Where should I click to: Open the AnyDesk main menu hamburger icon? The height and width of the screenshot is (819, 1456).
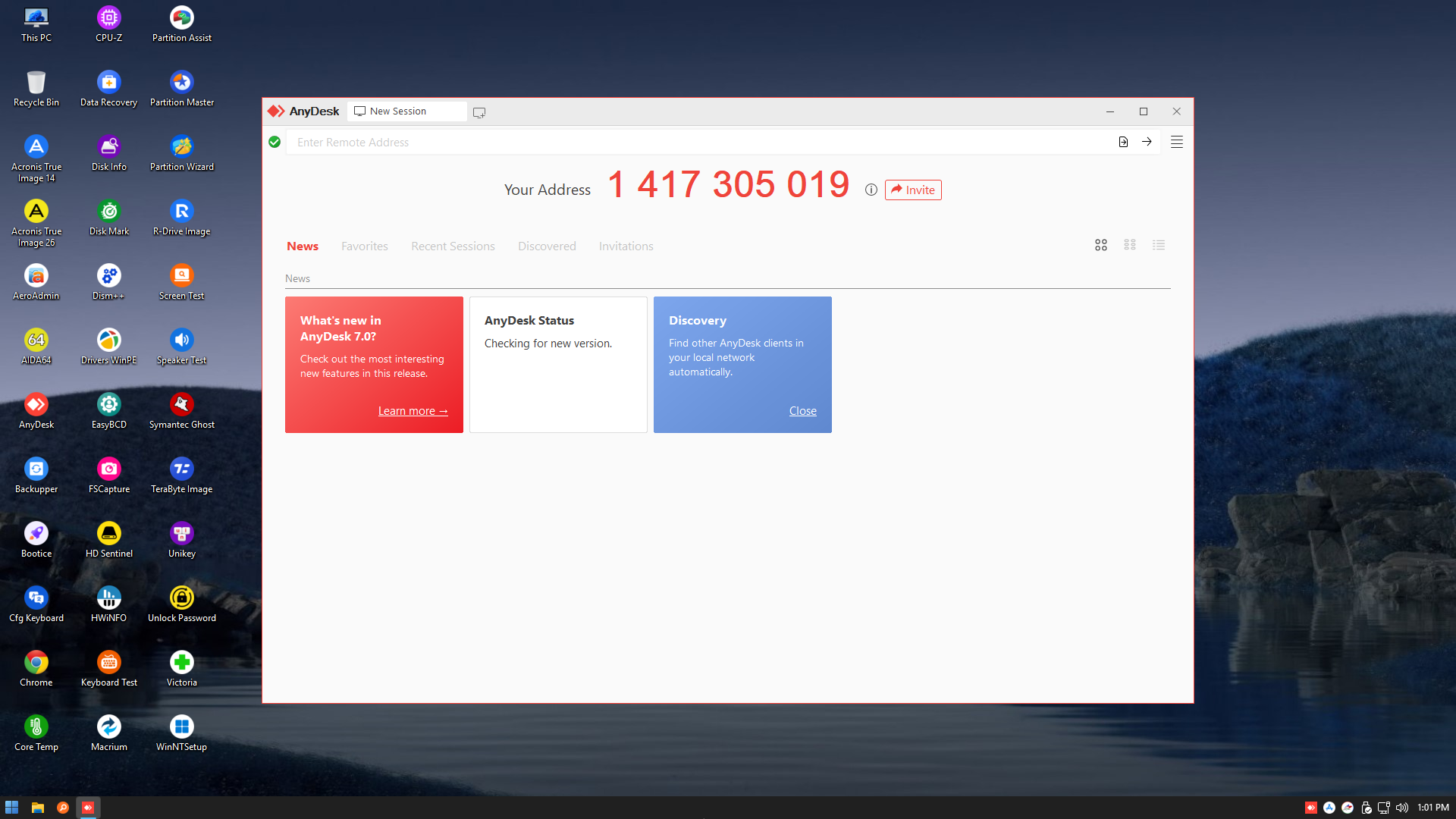pos(1177,142)
